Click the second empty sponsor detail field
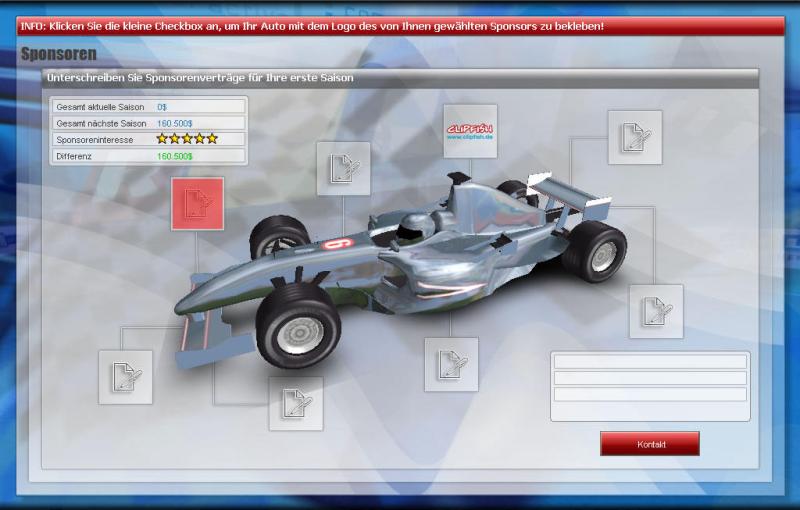The height and width of the screenshot is (510, 800). click(x=650, y=378)
